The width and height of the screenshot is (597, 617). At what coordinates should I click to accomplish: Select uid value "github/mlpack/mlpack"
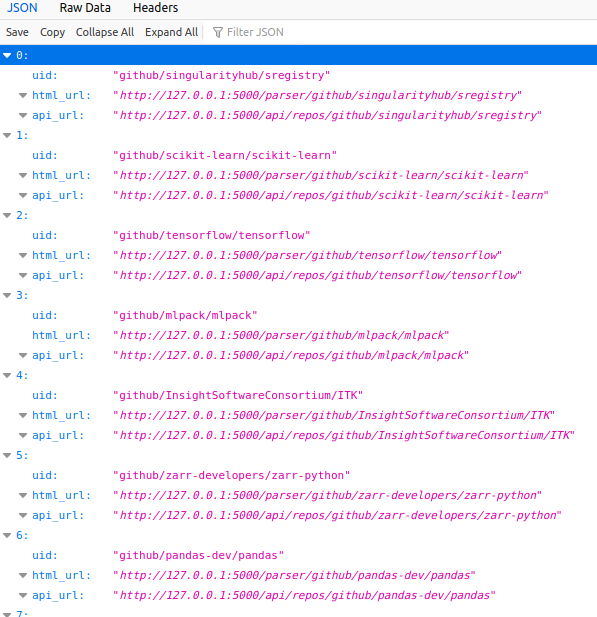click(185, 315)
